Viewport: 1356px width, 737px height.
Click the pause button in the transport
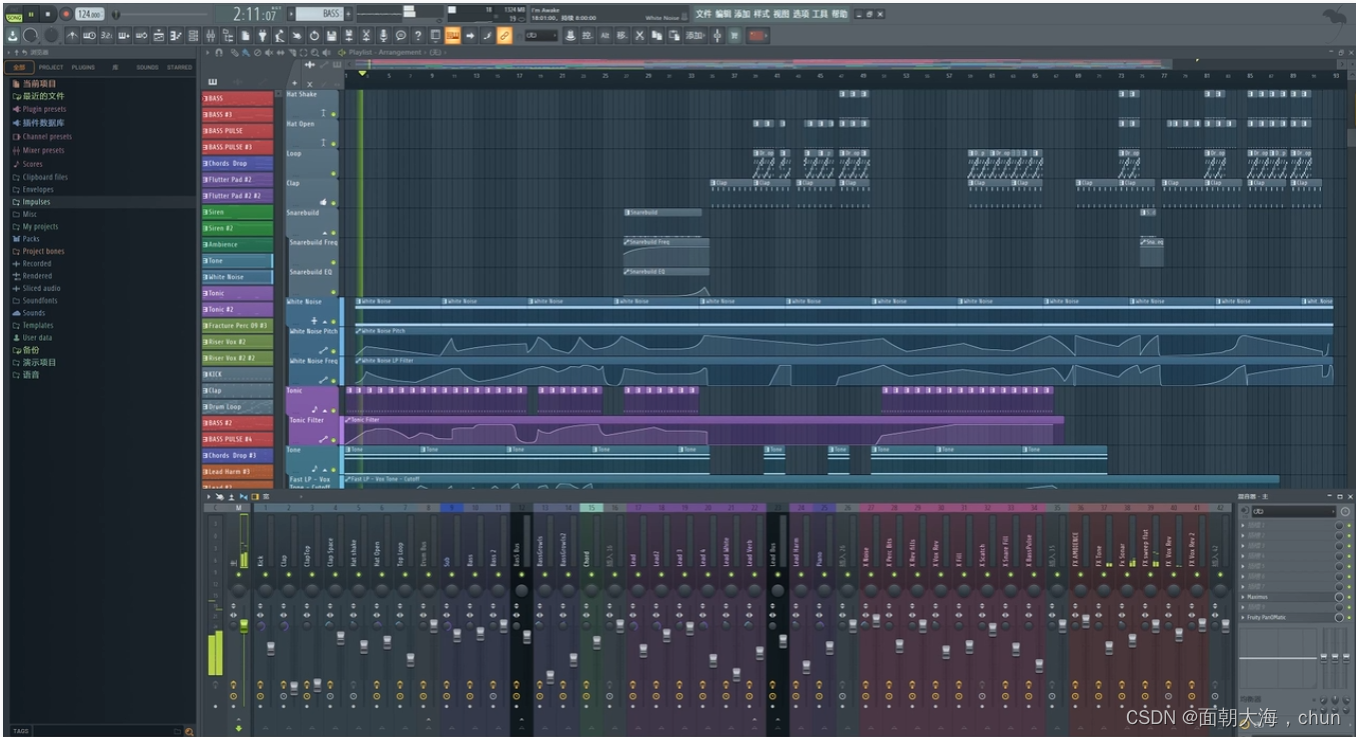tap(31, 14)
